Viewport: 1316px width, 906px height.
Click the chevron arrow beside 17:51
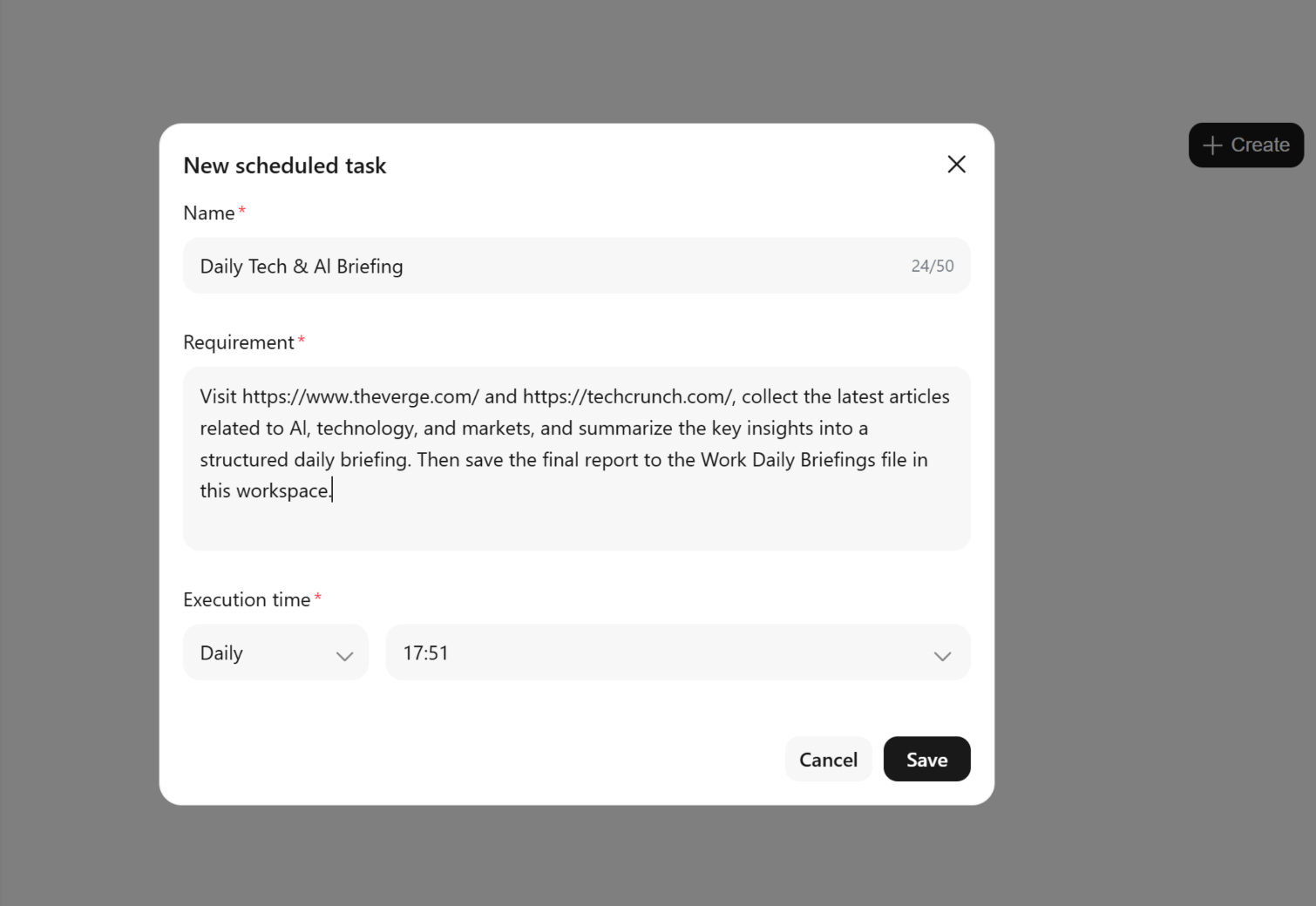coord(942,656)
